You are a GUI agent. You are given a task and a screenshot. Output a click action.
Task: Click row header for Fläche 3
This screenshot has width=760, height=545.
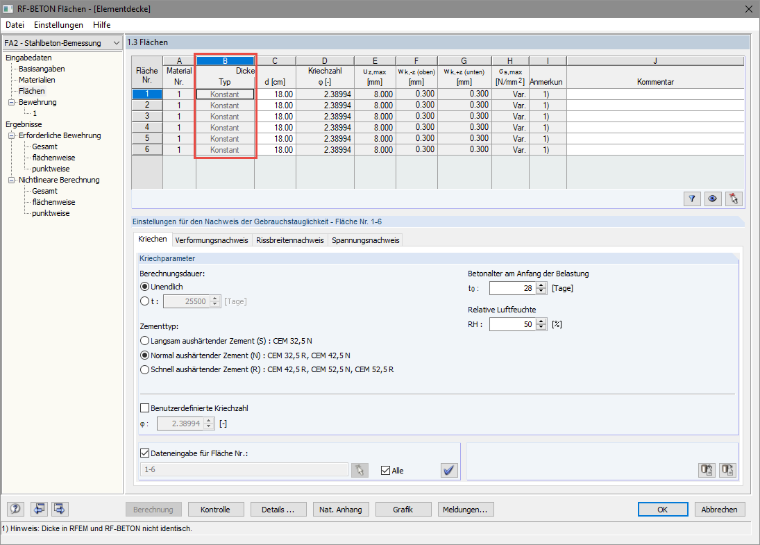(x=147, y=116)
